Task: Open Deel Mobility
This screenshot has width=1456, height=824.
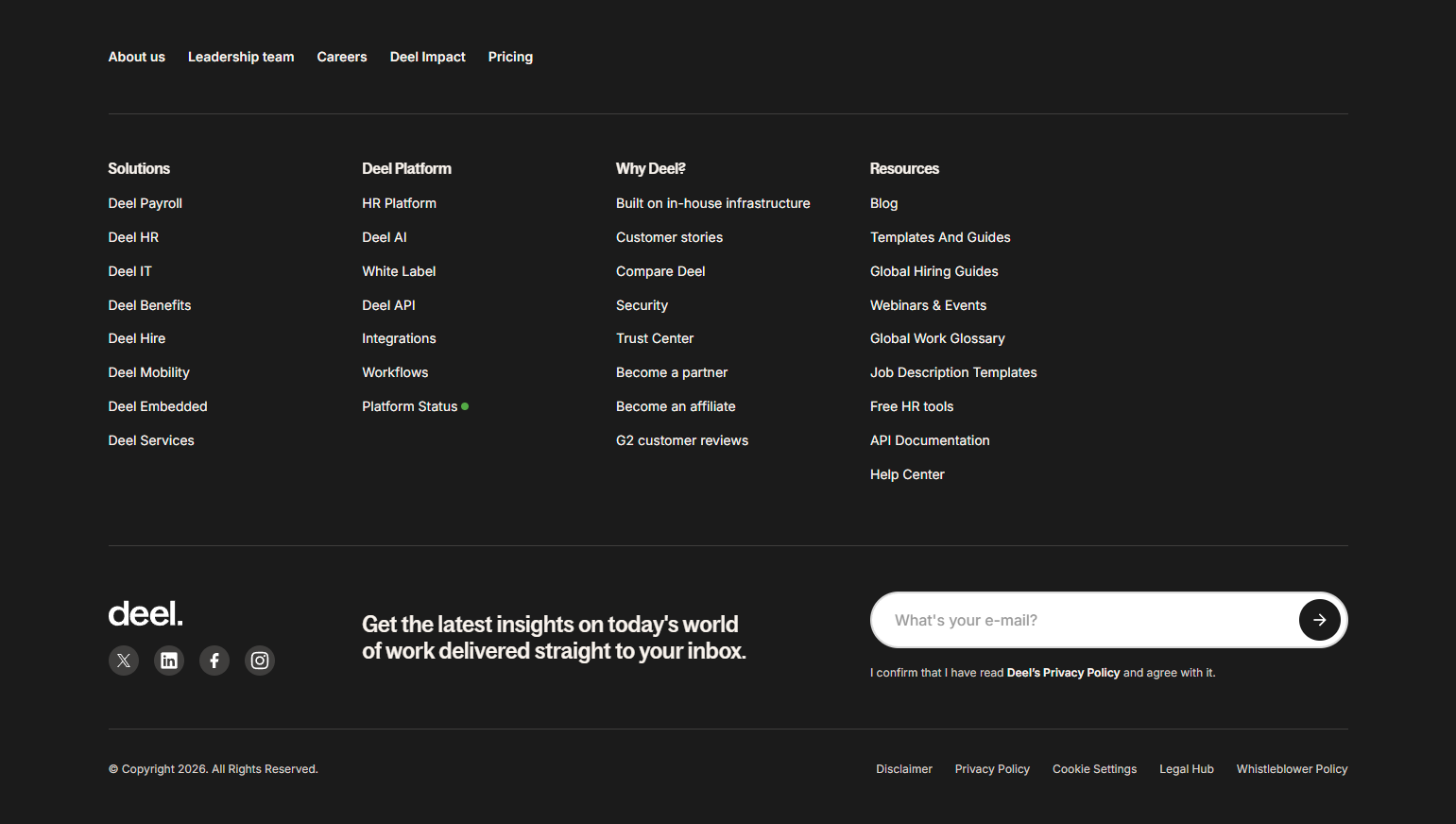Action: (x=149, y=372)
